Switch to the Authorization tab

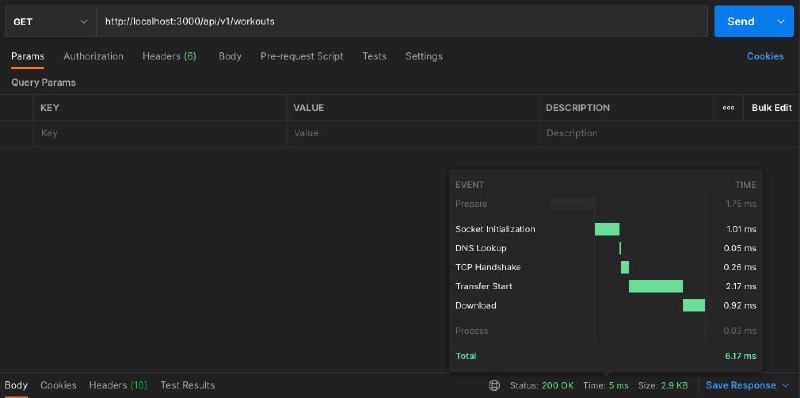93,56
